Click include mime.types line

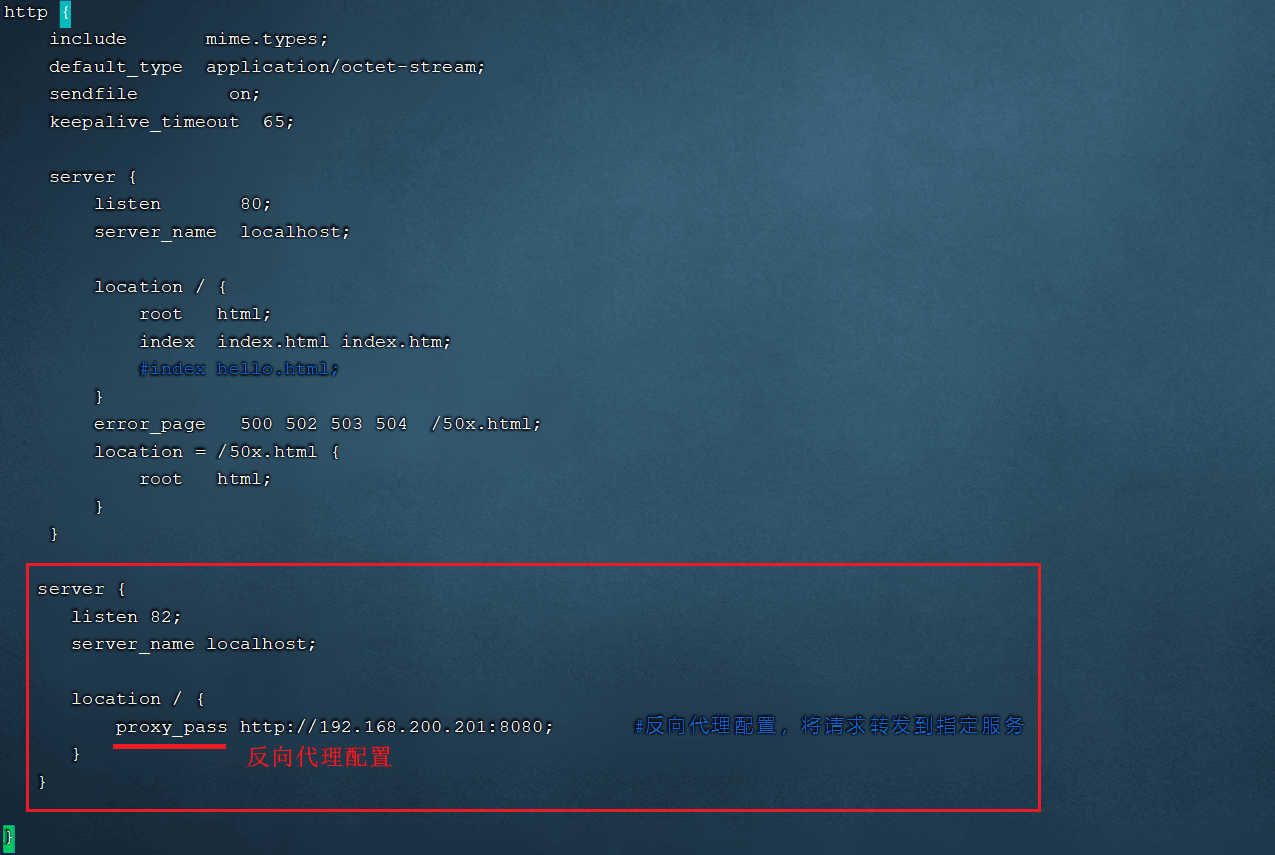[189, 39]
